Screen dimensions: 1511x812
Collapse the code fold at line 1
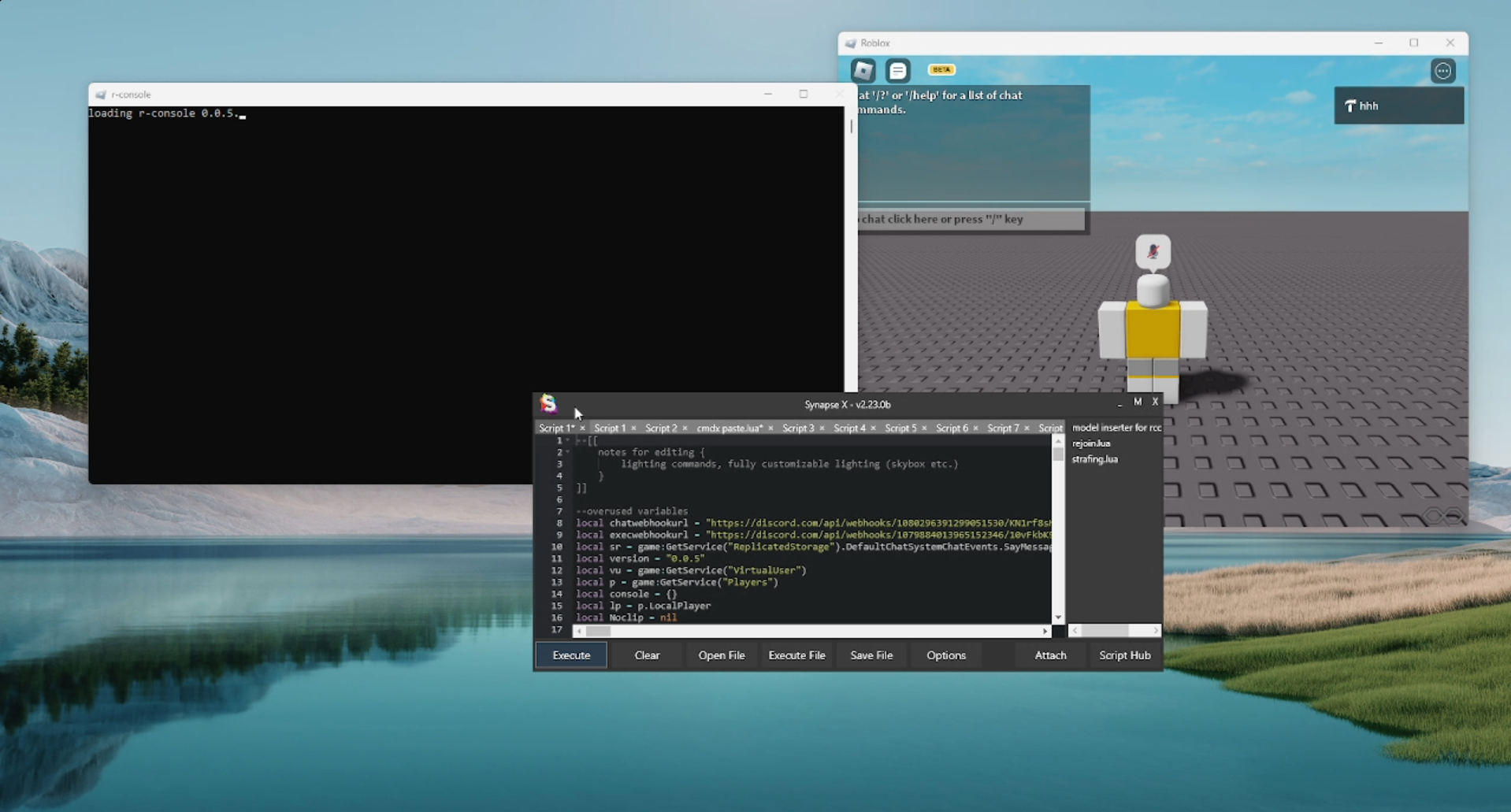tap(567, 440)
